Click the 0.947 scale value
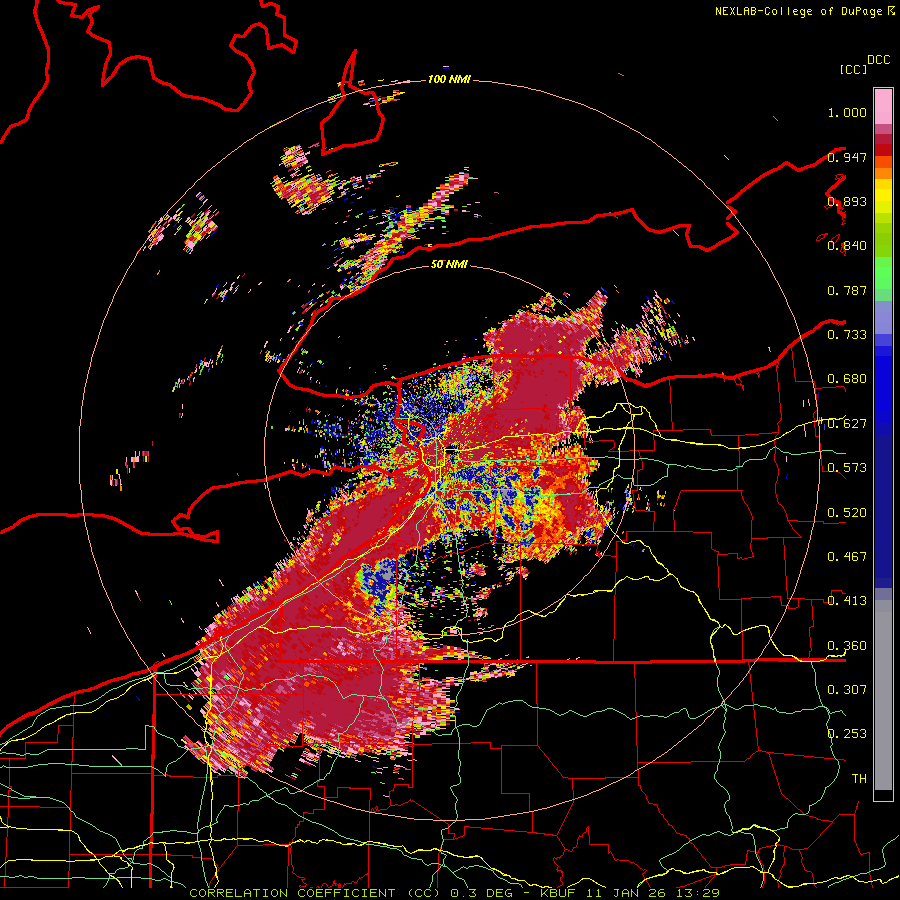Screen dimensions: 900x900 (x=847, y=157)
